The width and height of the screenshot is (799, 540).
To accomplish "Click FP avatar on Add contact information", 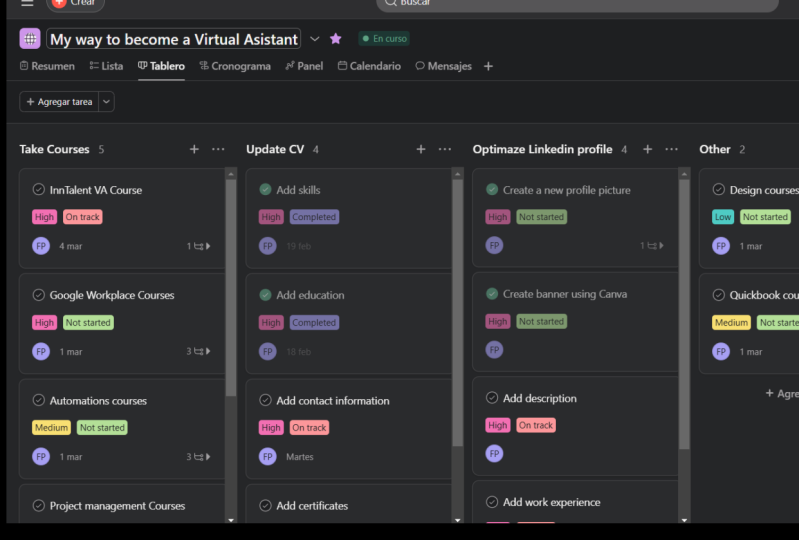I will click(x=268, y=456).
